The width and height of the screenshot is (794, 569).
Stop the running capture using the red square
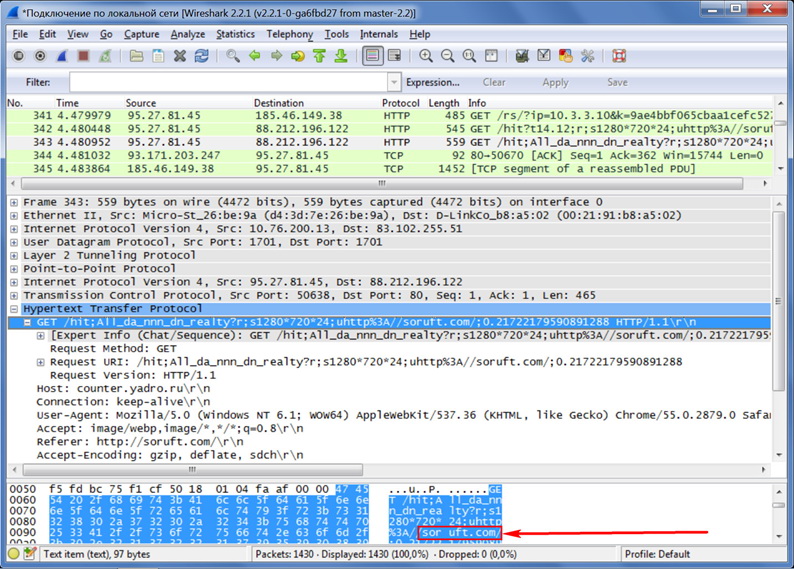click(84, 57)
